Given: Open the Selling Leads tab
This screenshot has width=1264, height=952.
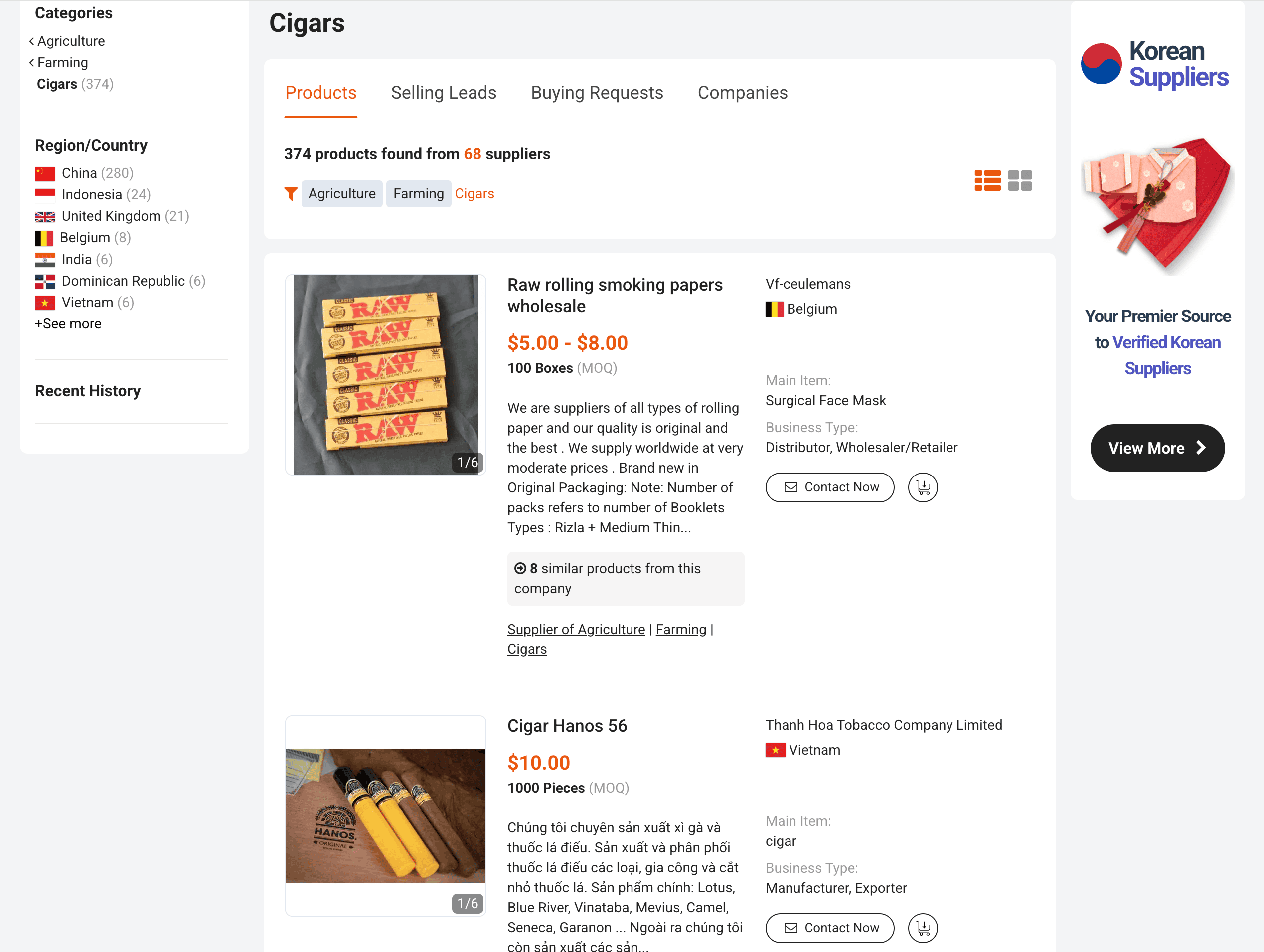Looking at the screenshot, I should (444, 93).
